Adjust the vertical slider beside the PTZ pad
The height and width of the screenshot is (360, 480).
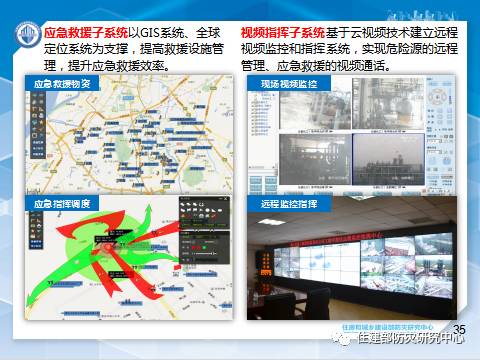pos(450,96)
